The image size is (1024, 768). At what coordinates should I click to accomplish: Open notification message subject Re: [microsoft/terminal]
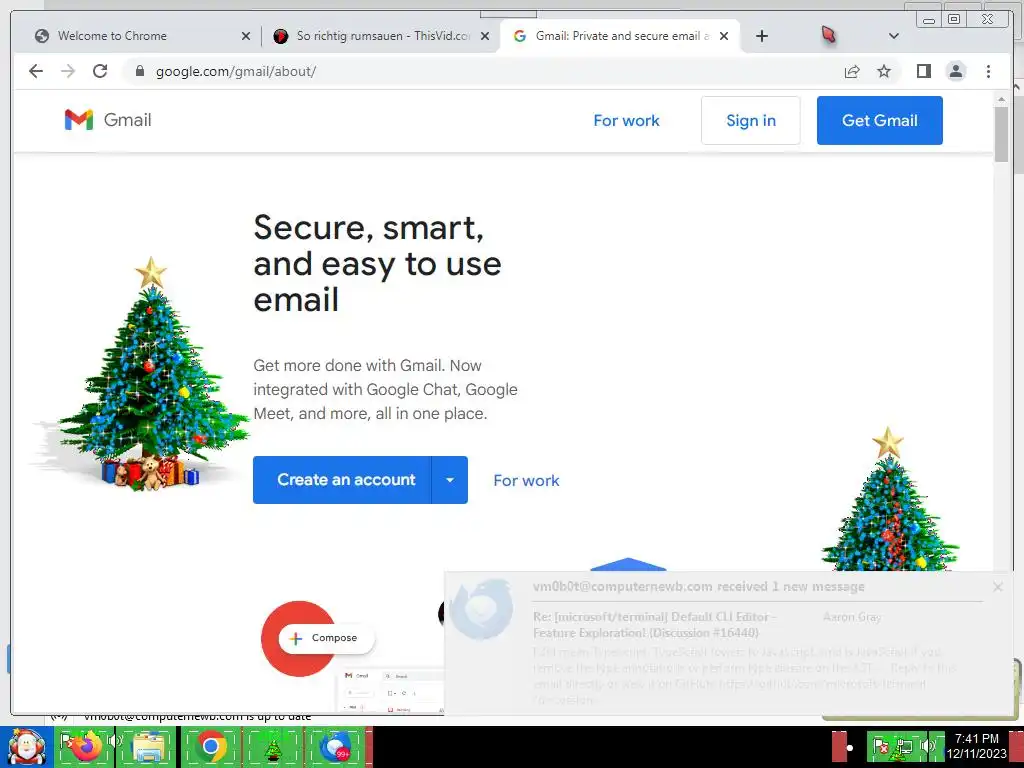654,625
